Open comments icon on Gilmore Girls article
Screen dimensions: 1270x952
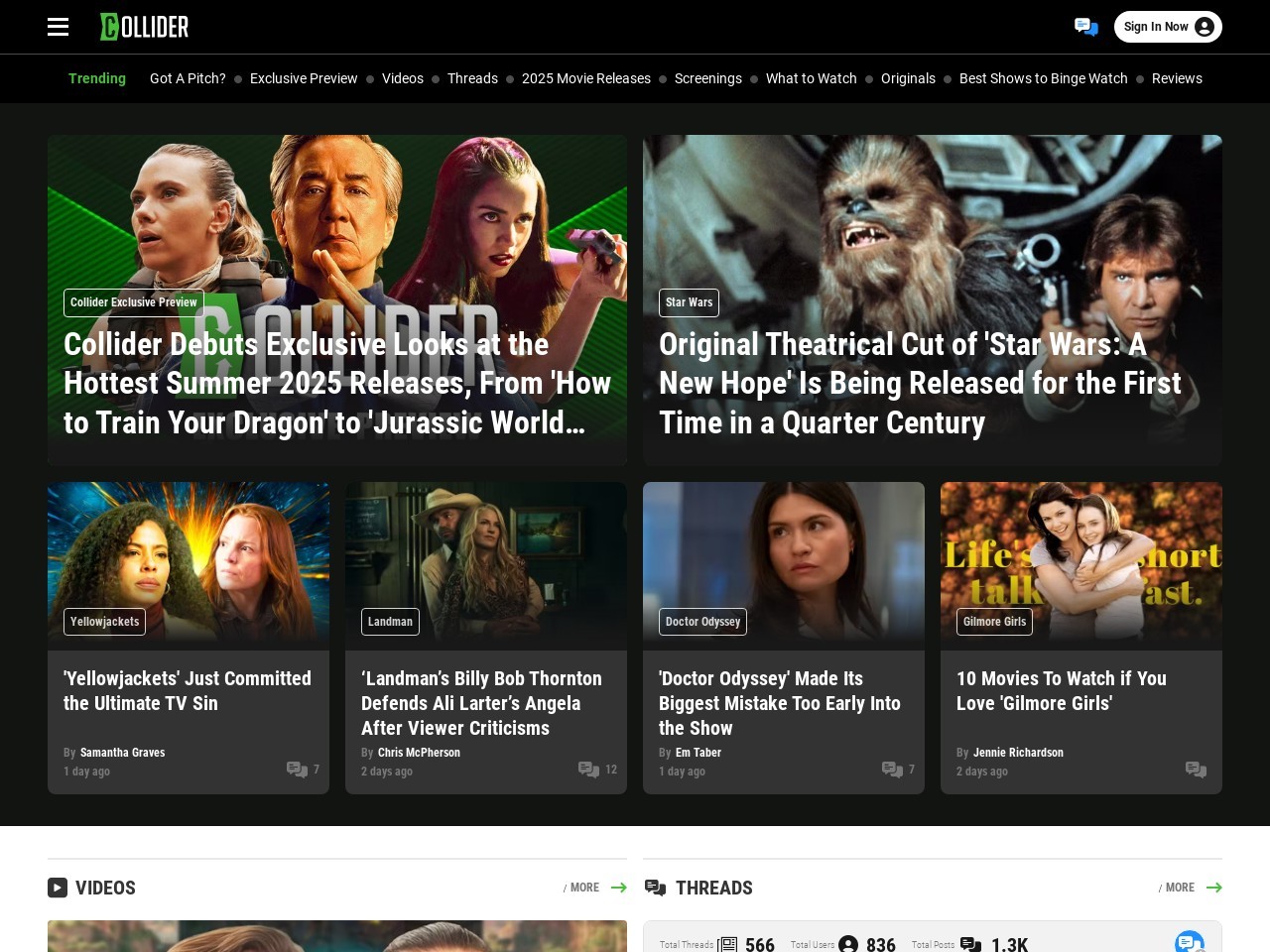pos(1196,770)
